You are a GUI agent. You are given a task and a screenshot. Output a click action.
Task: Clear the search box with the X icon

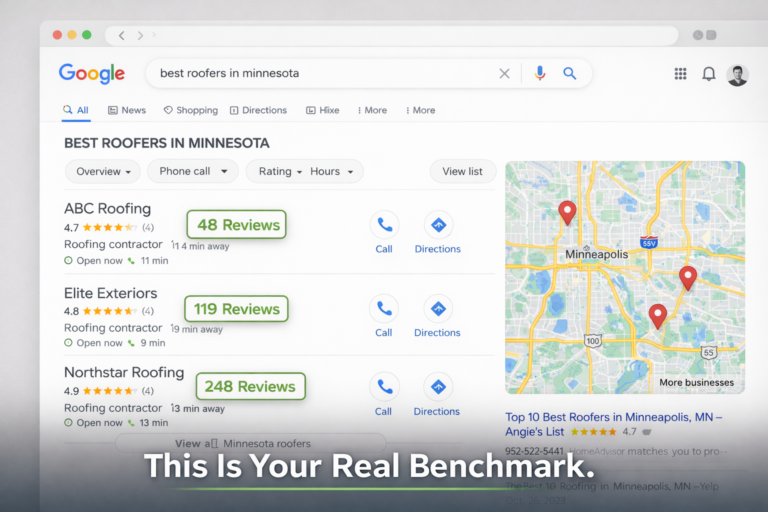504,73
